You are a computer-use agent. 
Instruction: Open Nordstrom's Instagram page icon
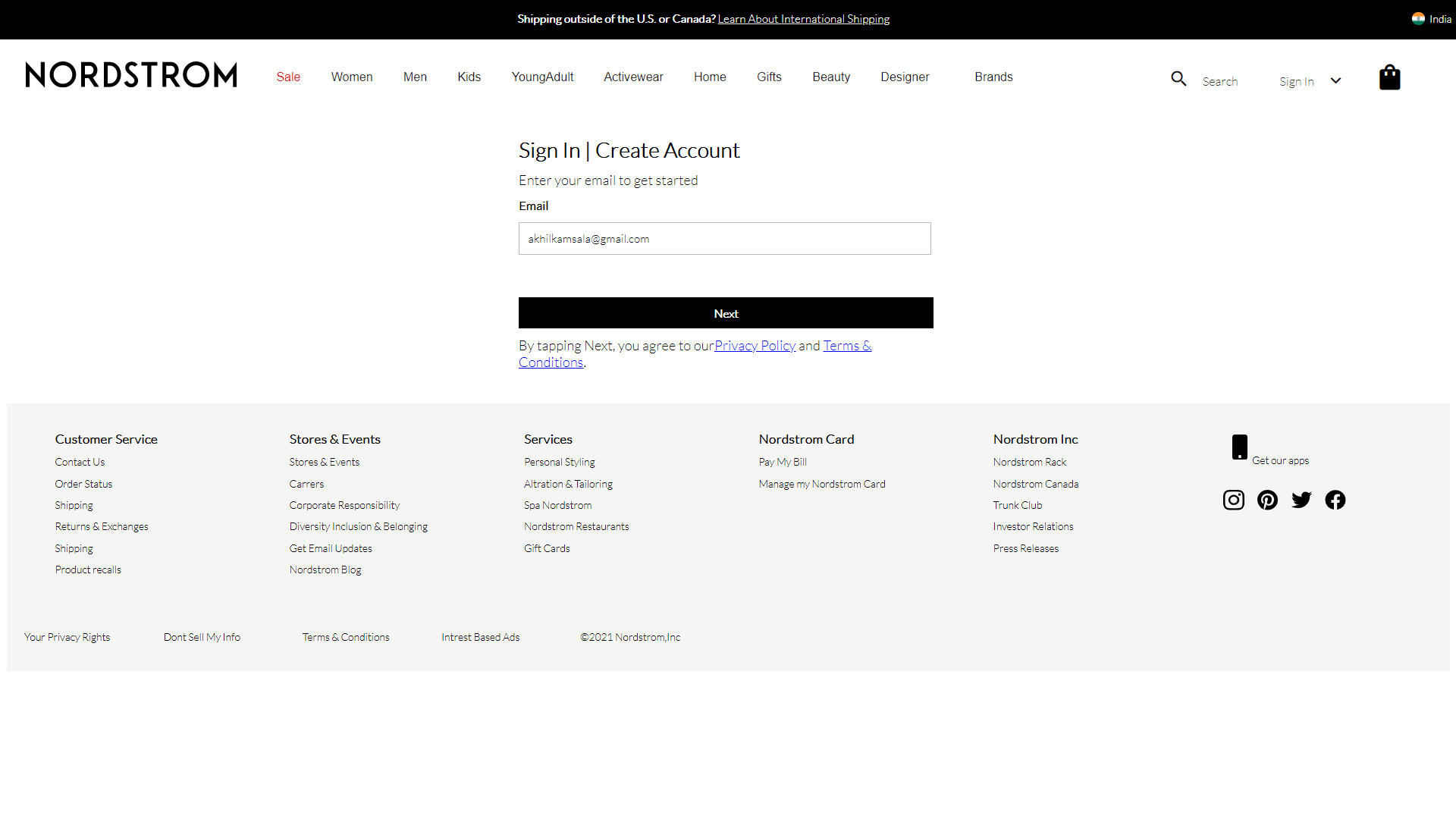[1234, 500]
